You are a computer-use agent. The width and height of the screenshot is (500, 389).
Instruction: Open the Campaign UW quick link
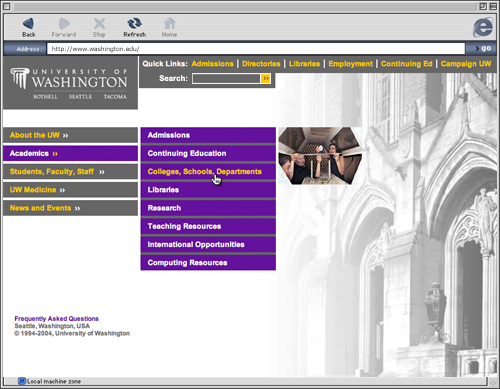pyautogui.click(x=466, y=64)
